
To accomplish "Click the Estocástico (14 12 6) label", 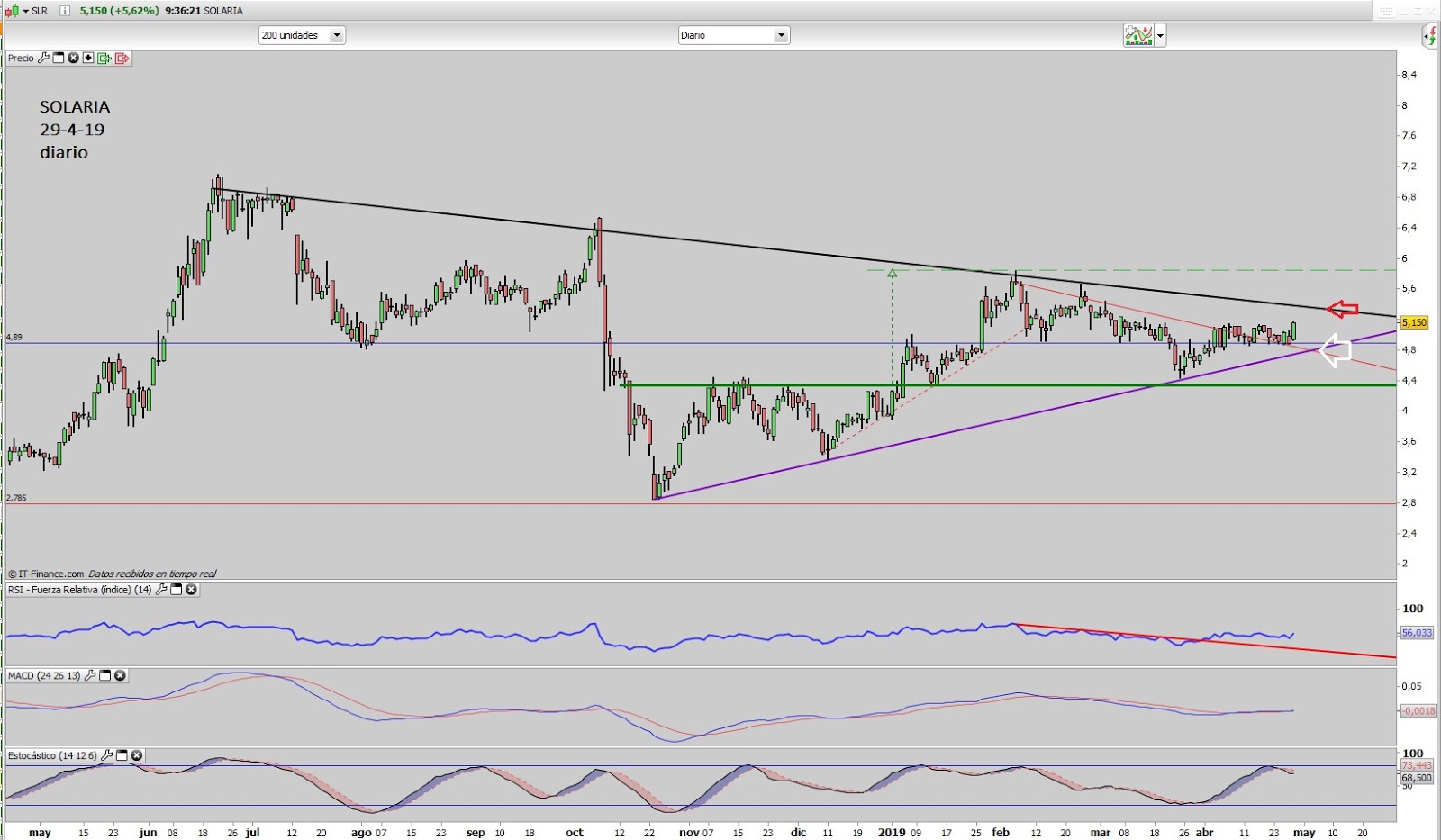I will (x=52, y=755).
